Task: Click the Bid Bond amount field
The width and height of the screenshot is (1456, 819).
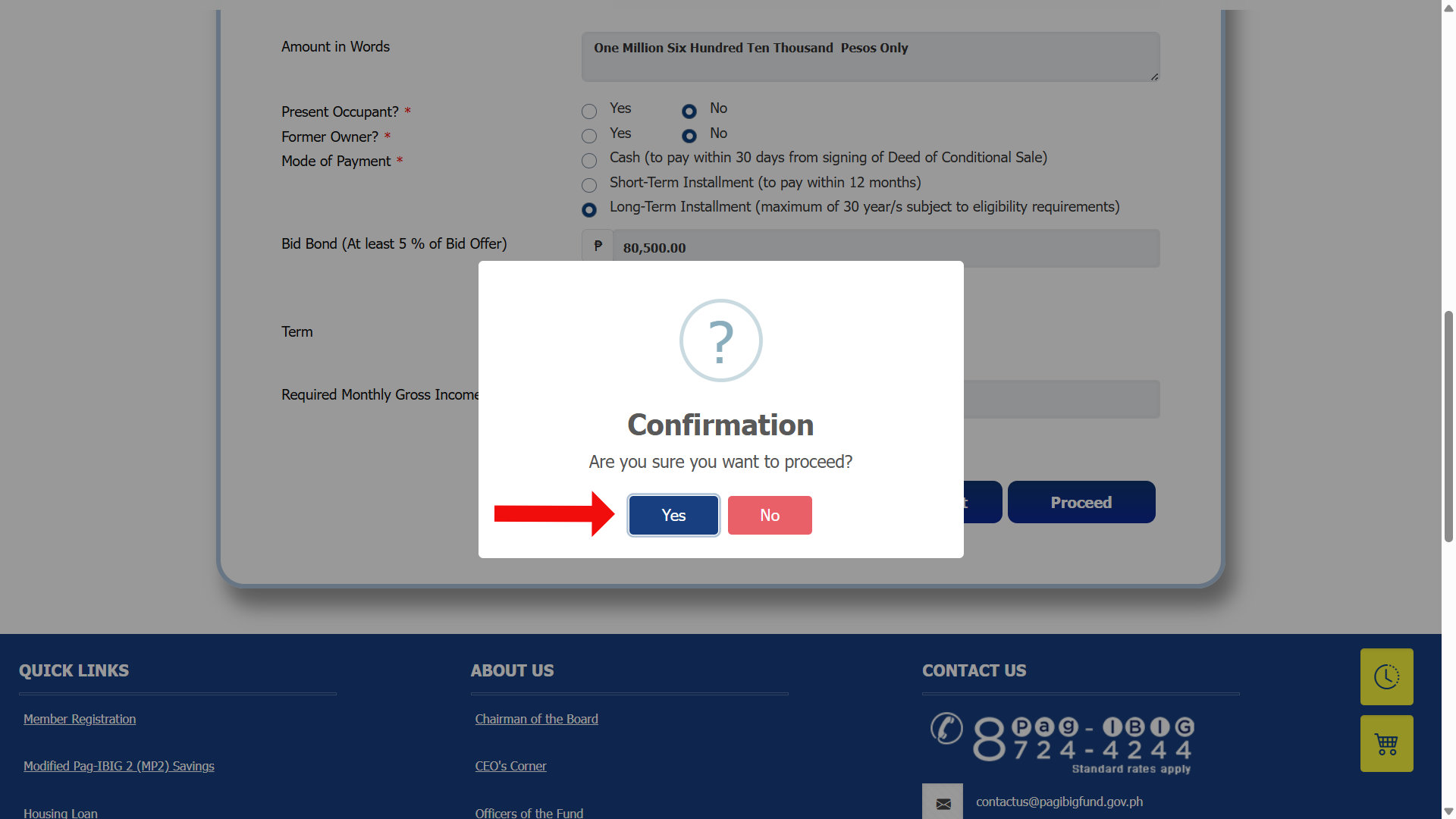Action: 886,248
